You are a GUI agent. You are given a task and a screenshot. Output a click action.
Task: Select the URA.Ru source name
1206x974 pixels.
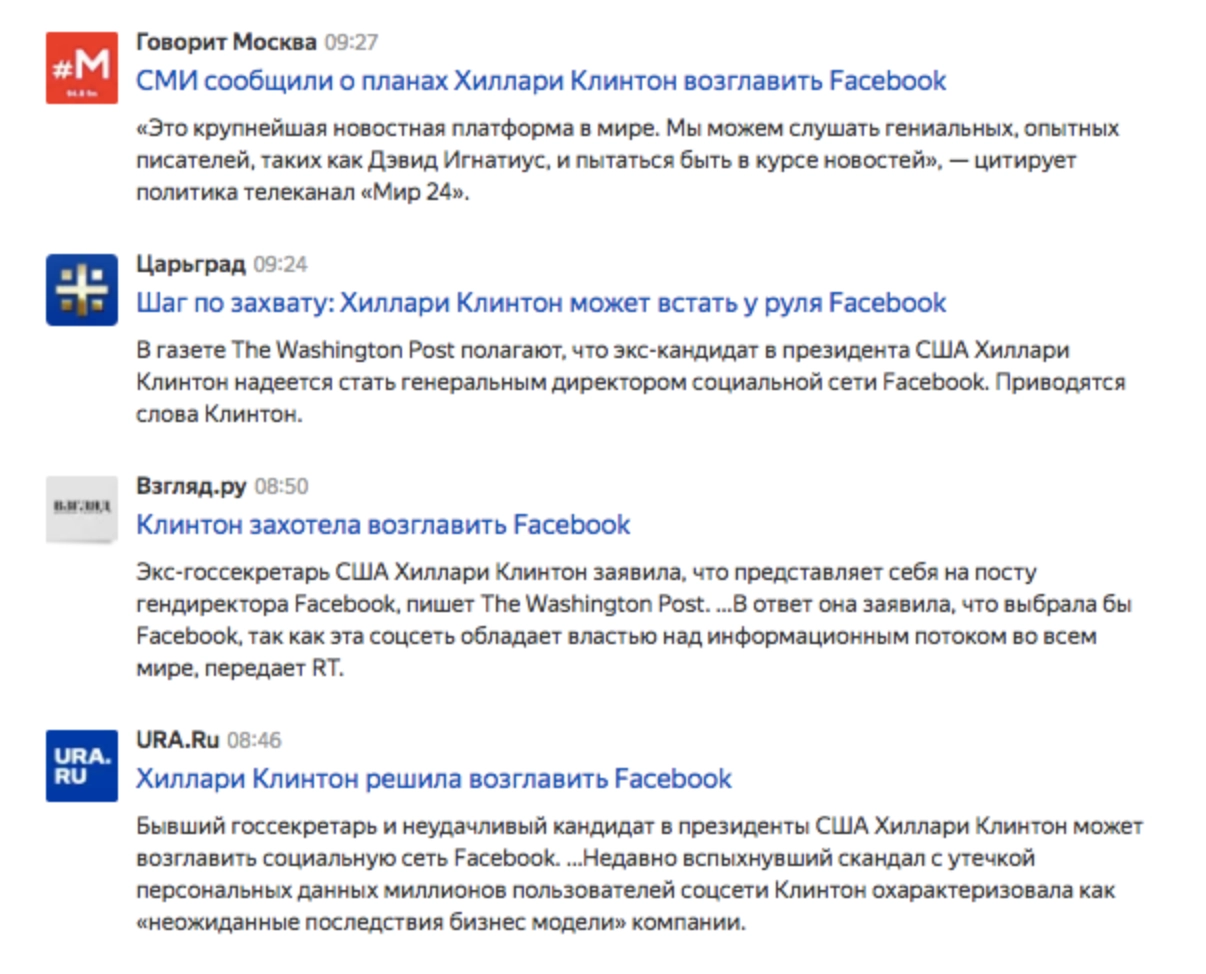click(177, 740)
